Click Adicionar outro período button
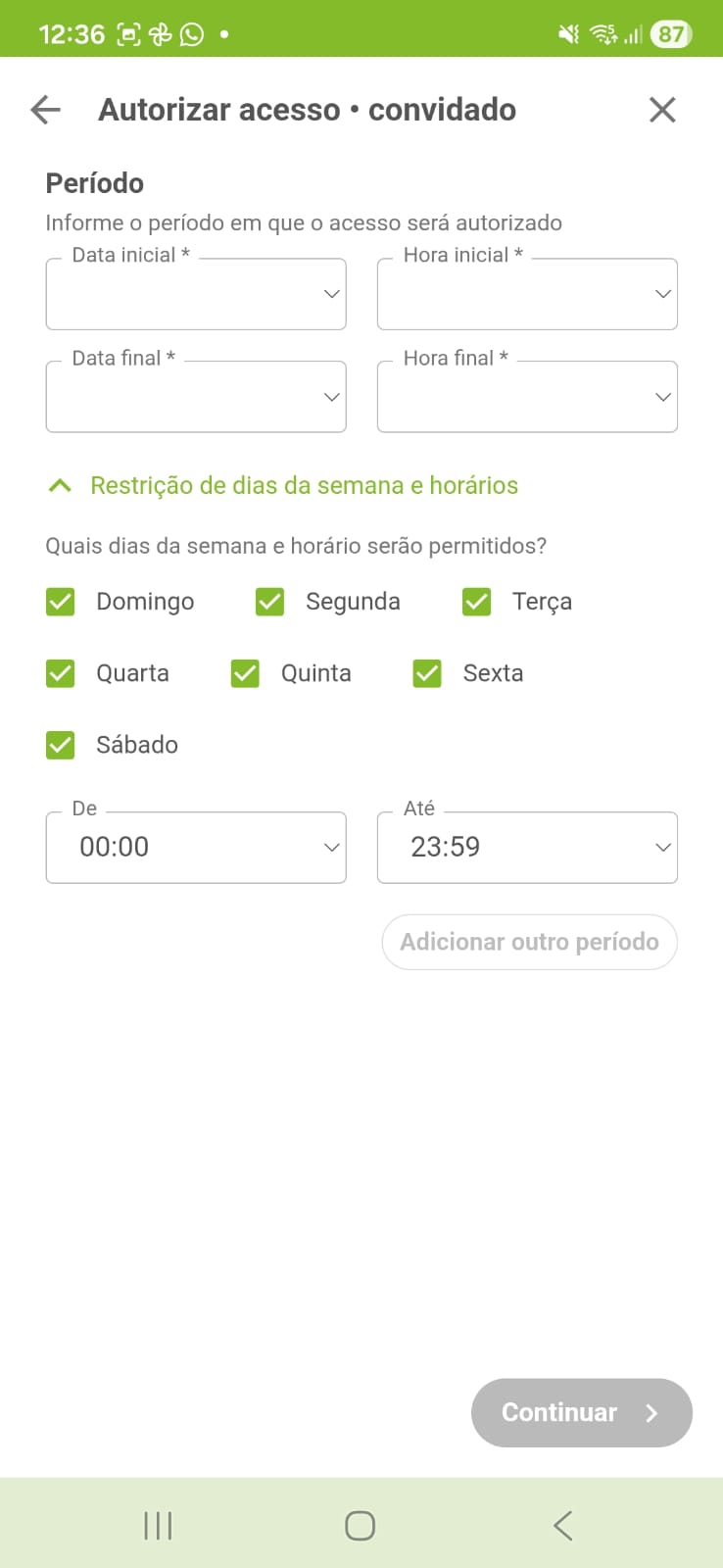Viewport: 723px width, 1568px height. pyautogui.click(x=529, y=942)
